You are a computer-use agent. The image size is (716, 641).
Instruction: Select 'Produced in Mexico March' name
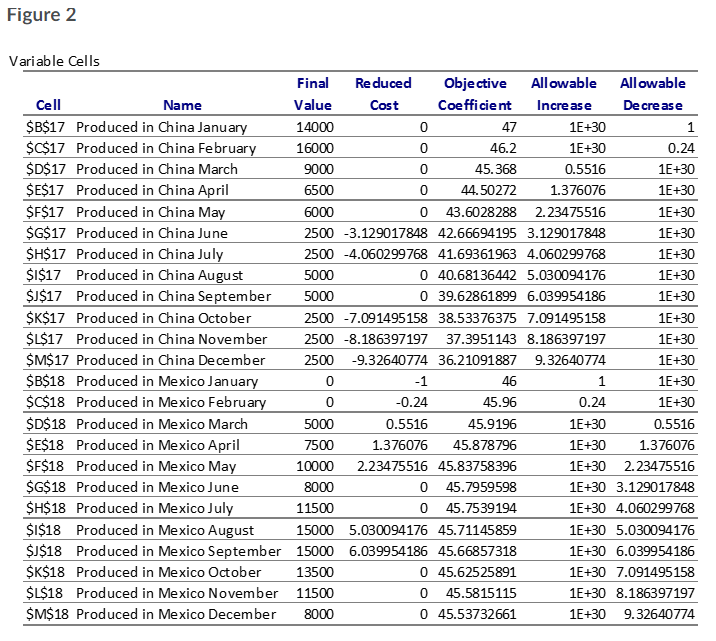click(162, 424)
